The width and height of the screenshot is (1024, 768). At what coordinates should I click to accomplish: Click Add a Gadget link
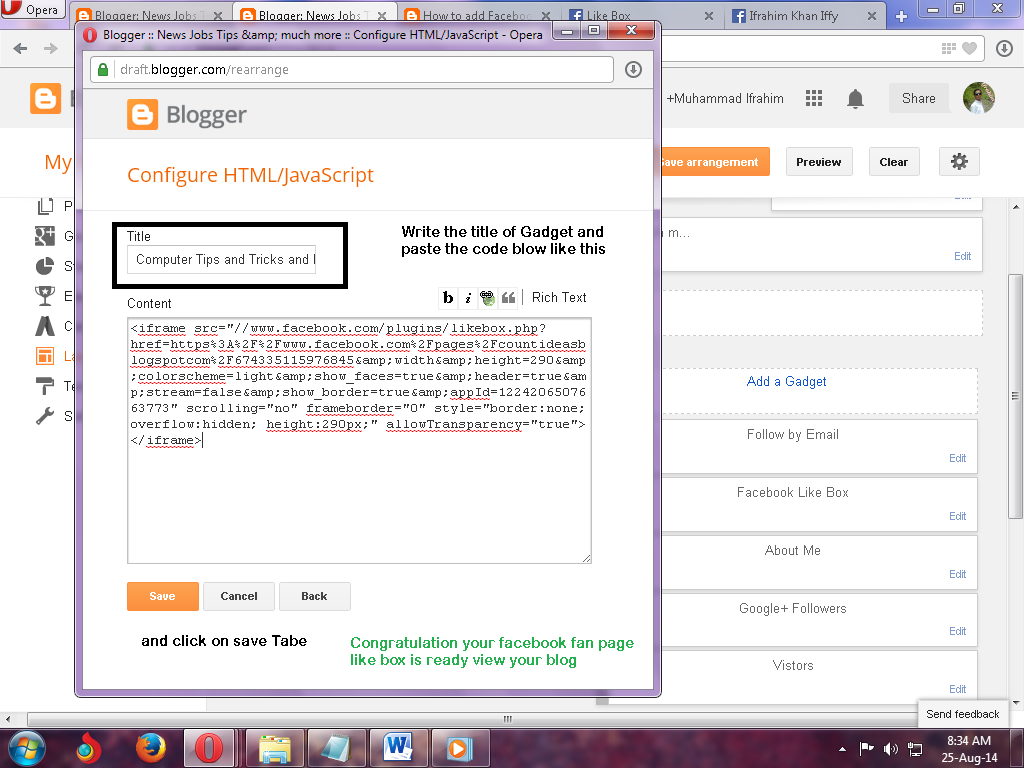click(x=786, y=381)
